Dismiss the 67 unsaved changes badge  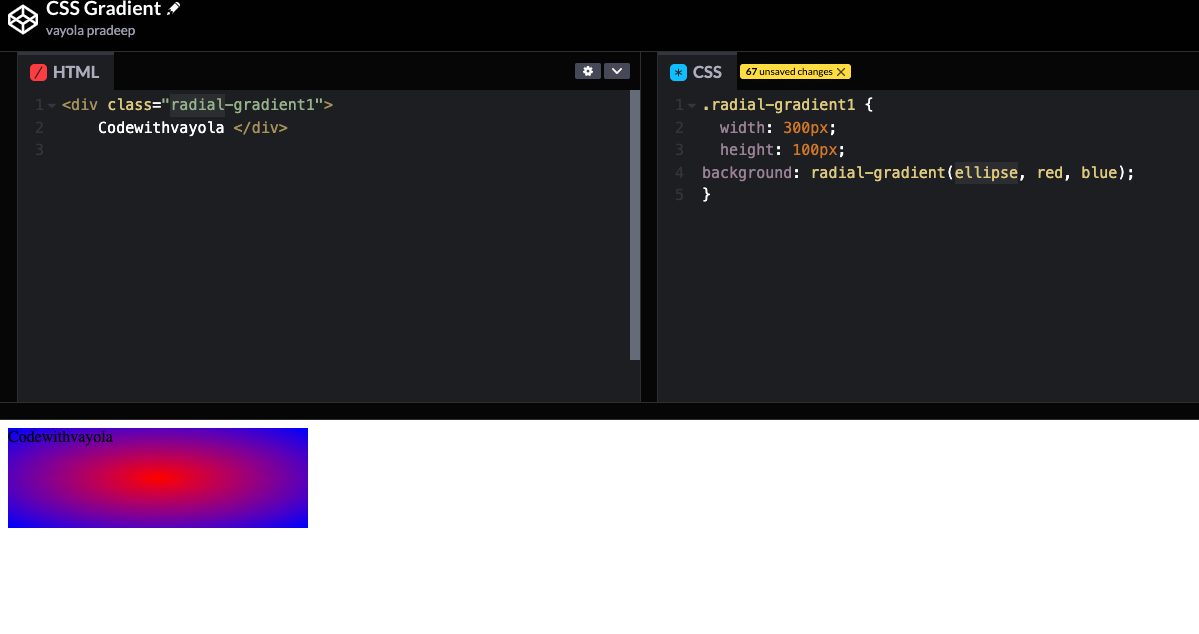pyautogui.click(x=841, y=72)
